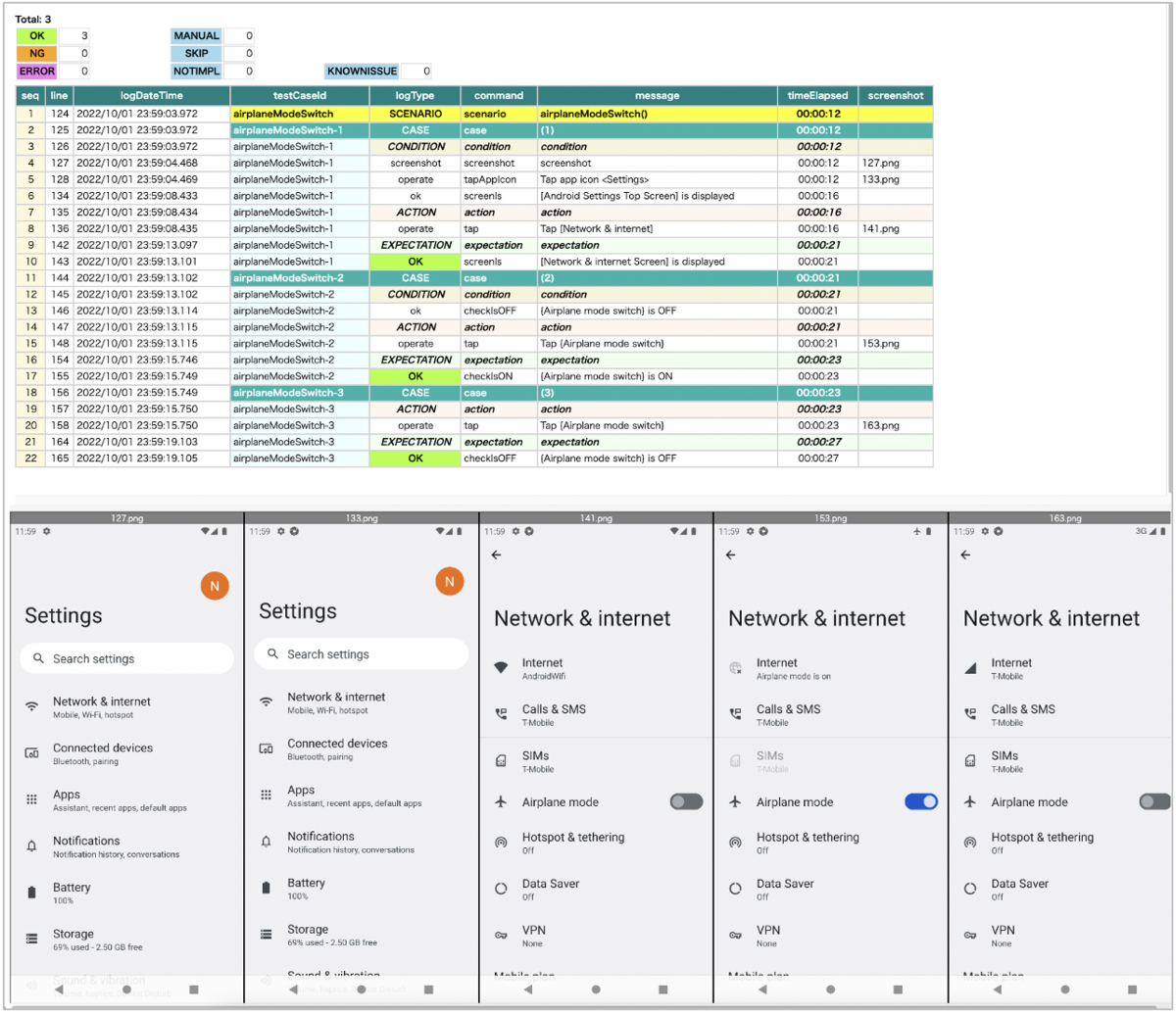Viewport: 1176px width, 1013px height.
Task: Click 'Tap [Network & internet]' message cell
Action: pyautogui.click(x=658, y=228)
